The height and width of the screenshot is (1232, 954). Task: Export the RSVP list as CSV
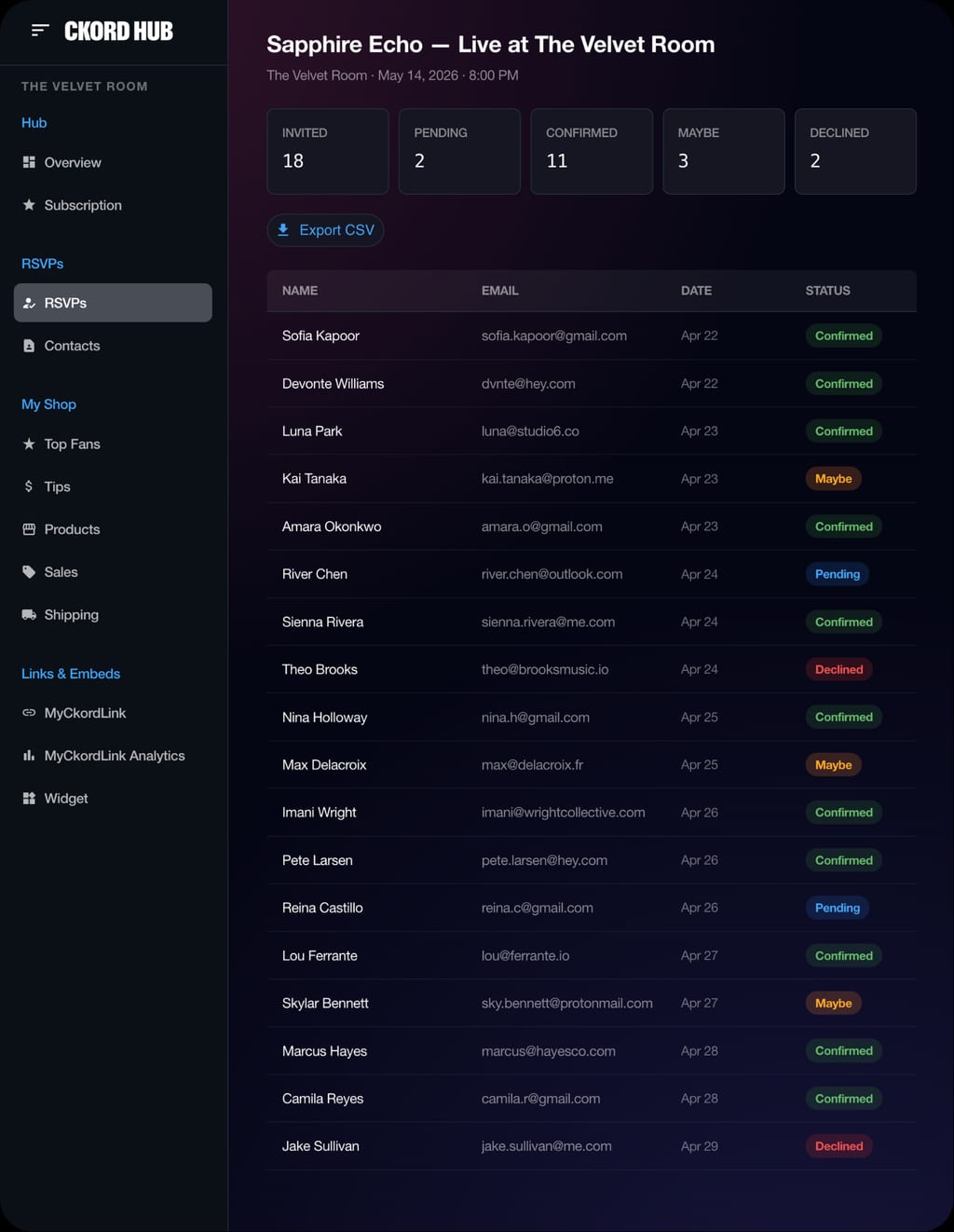coord(326,230)
